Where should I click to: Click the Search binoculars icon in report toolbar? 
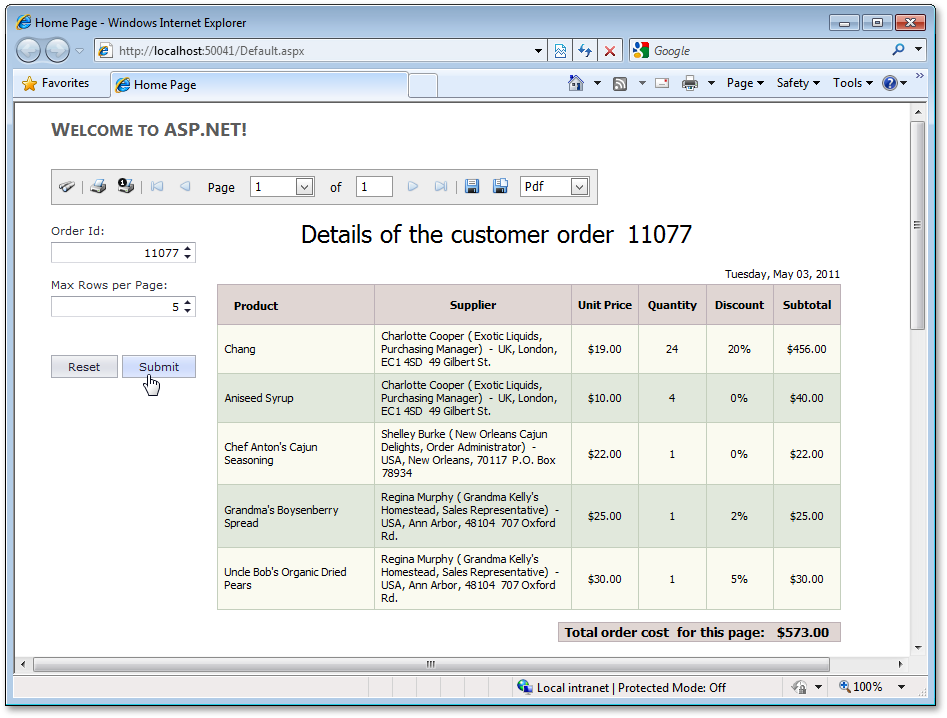click(67, 187)
